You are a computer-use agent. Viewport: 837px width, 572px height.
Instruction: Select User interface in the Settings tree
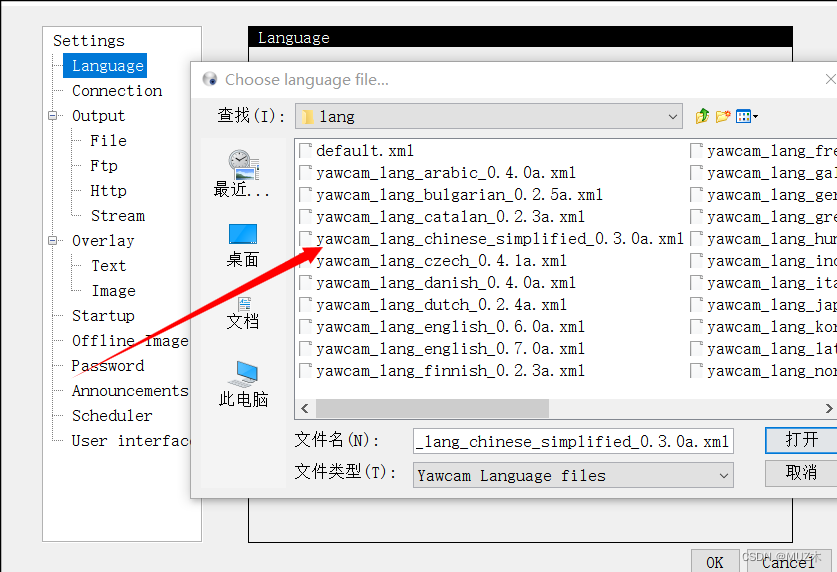coord(131,441)
